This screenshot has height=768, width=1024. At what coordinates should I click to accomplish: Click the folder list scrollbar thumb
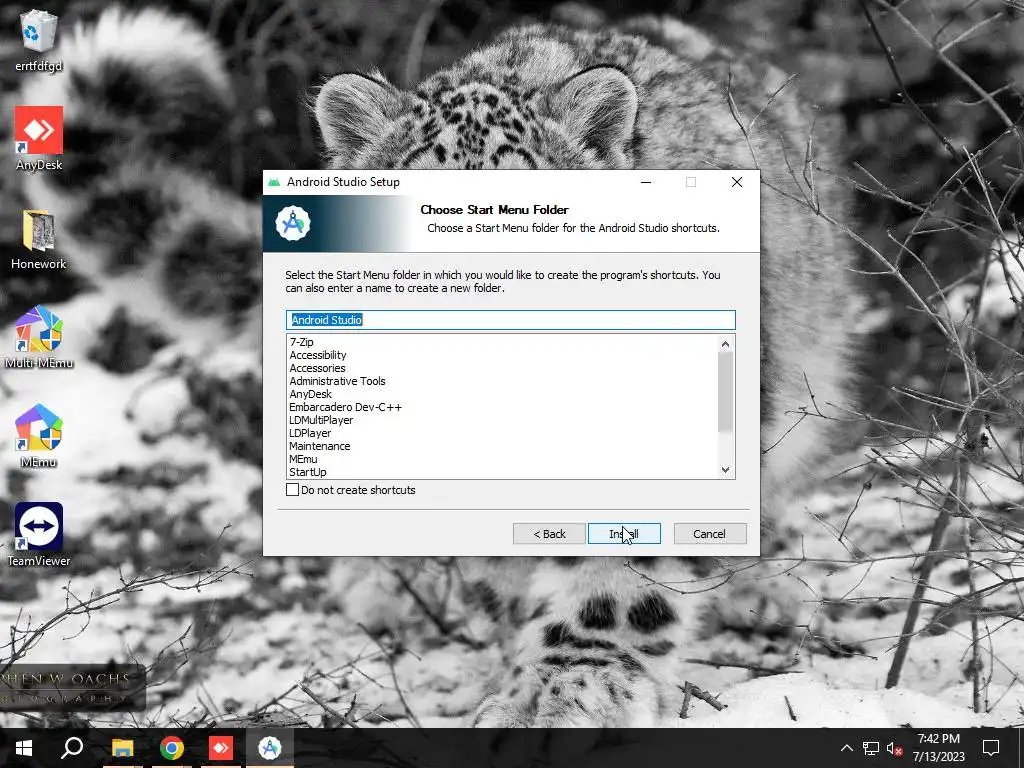(x=726, y=392)
